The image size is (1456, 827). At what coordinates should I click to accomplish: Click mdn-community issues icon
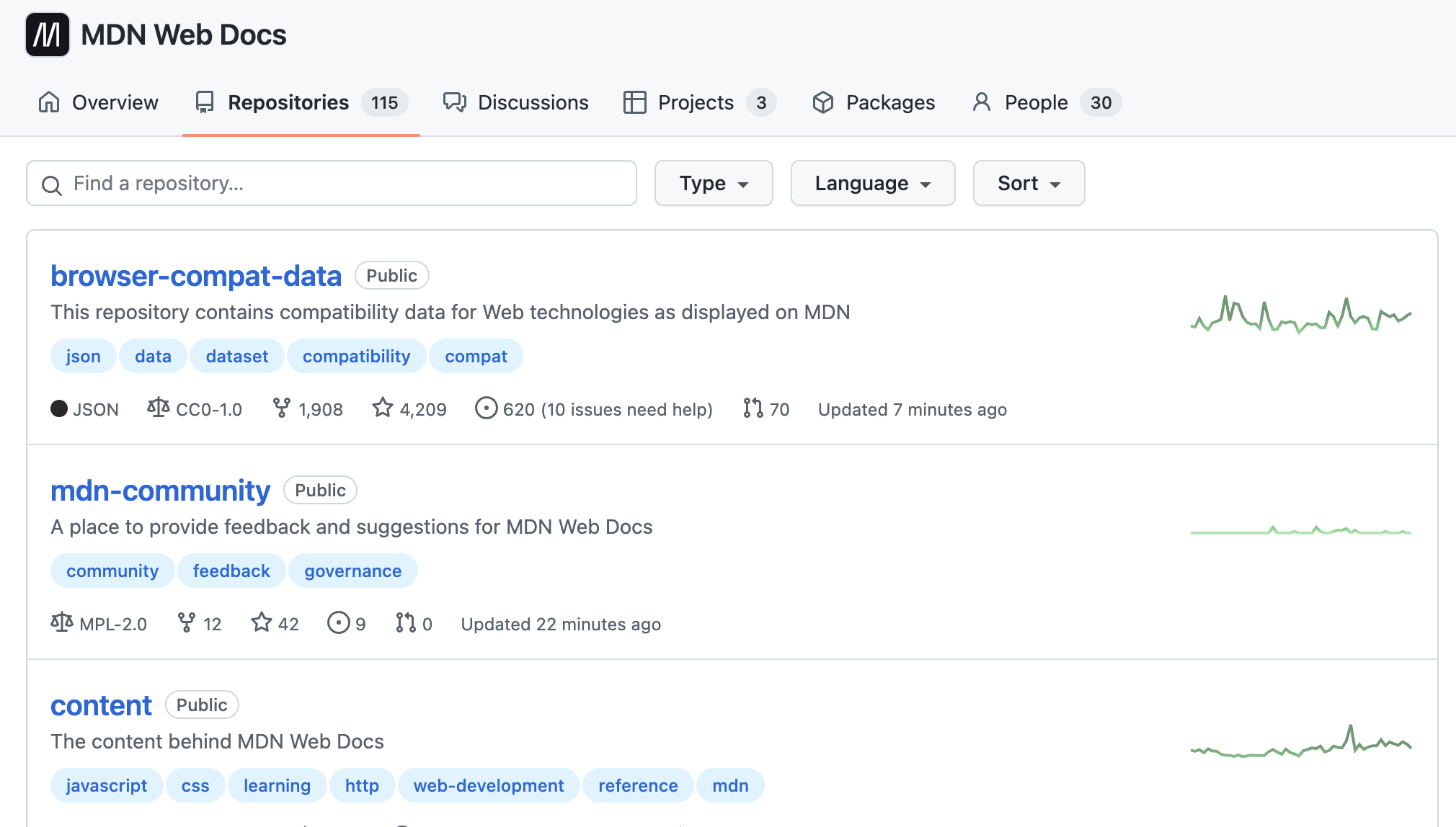coord(339,622)
